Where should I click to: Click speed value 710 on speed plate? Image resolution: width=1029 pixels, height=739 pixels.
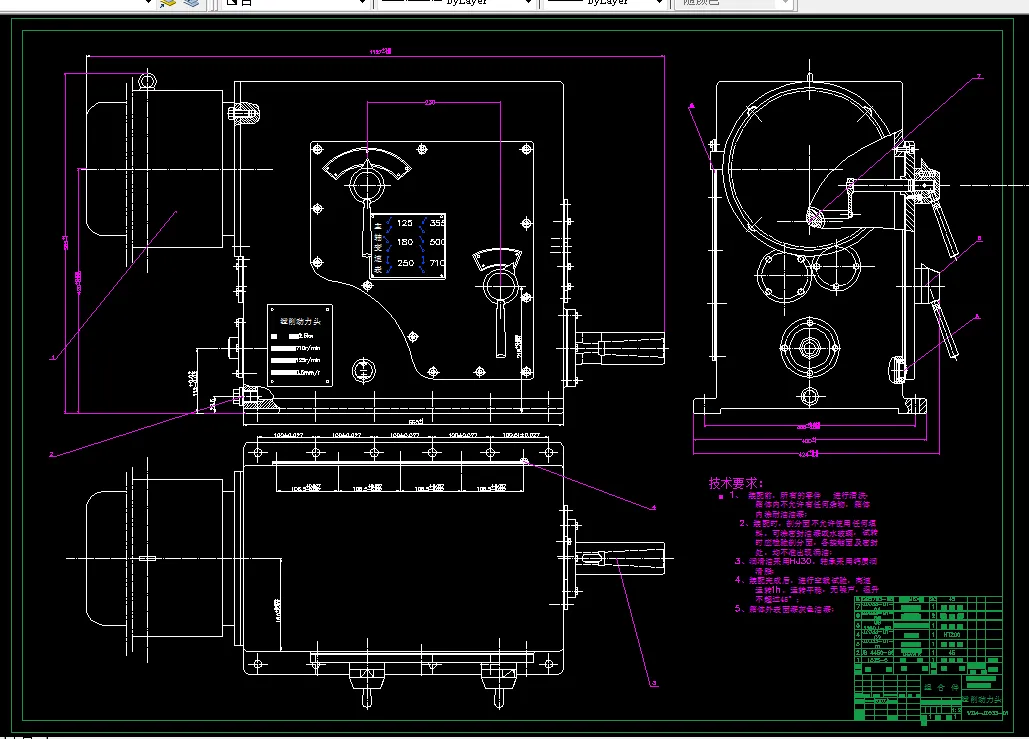437,263
